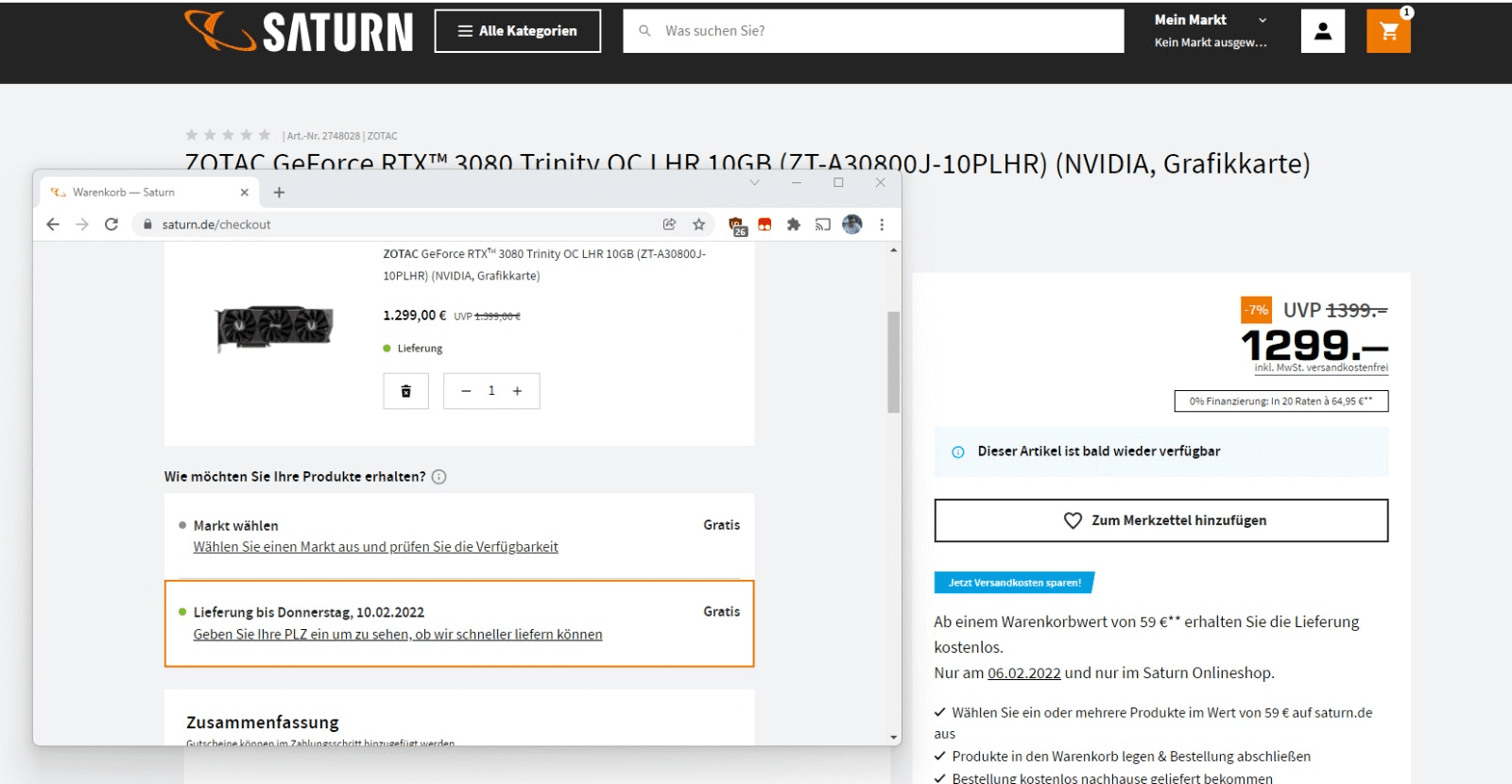Viewport: 1512px width, 784px height.
Task: Reload the checkout page
Action: tap(112, 224)
